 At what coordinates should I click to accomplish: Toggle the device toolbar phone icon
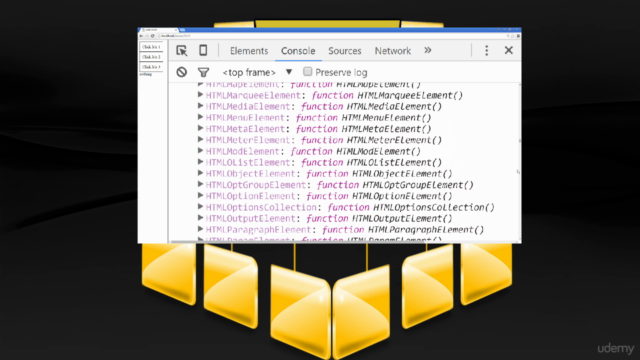click(x=203, y=50)
